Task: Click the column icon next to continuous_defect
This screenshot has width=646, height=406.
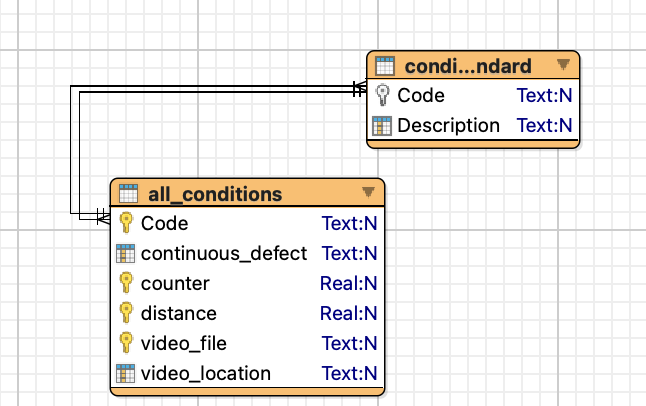Action: [125, 253]
